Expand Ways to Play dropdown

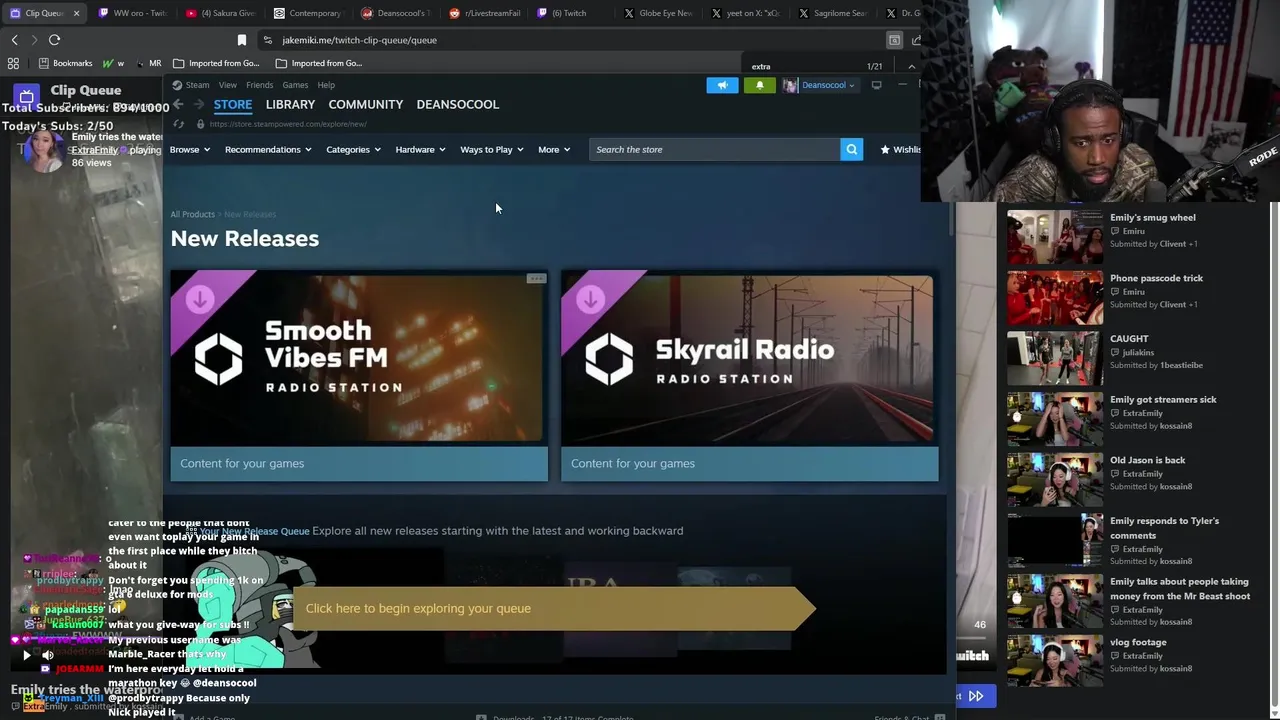pos(491,149)
